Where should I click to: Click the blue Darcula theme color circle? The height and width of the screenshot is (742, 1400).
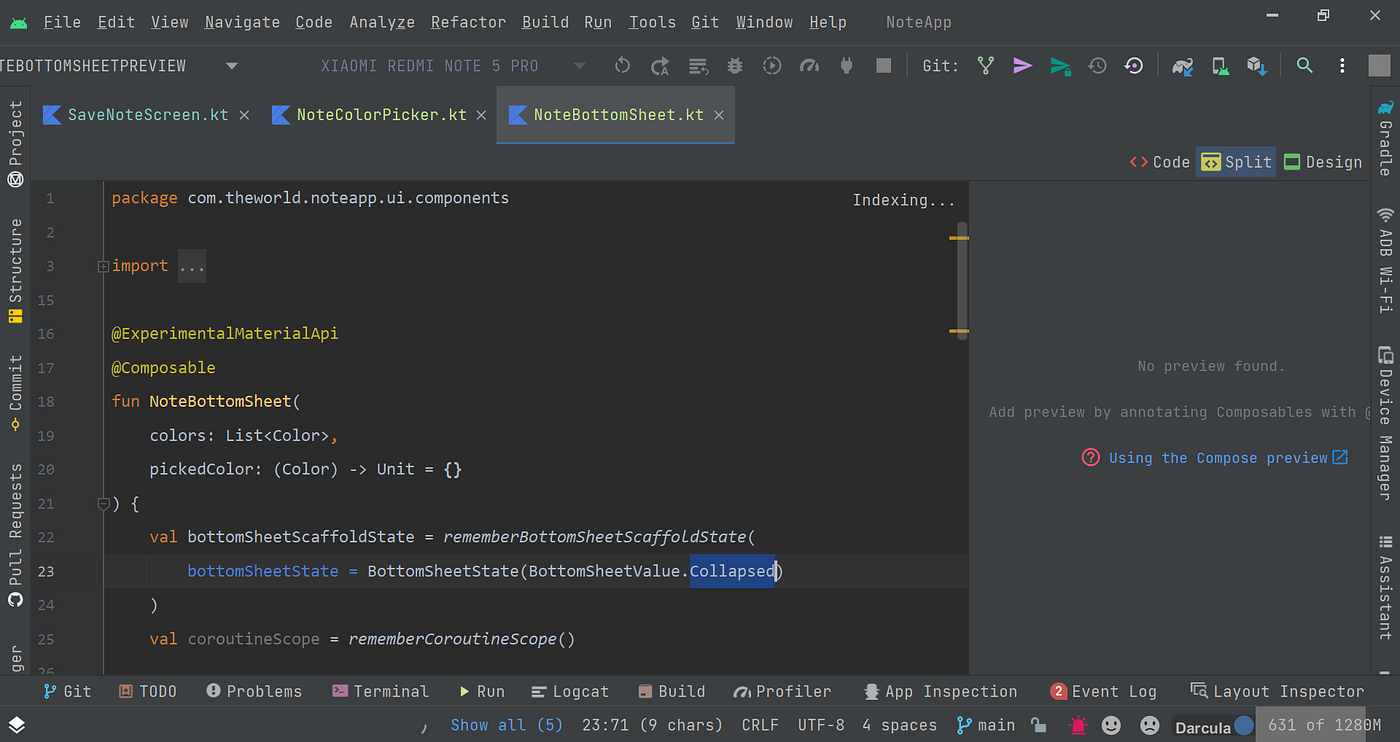1243,726
